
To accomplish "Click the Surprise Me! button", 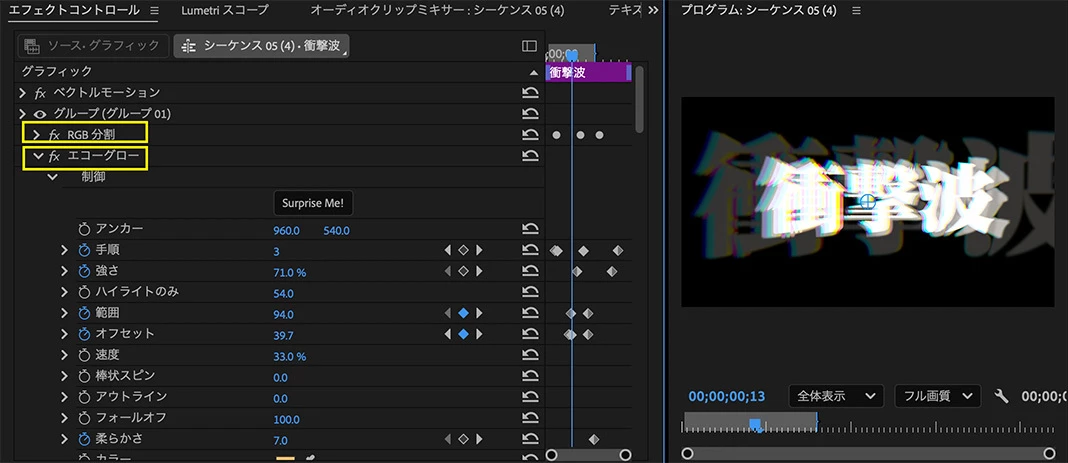I will pos(313,203).
